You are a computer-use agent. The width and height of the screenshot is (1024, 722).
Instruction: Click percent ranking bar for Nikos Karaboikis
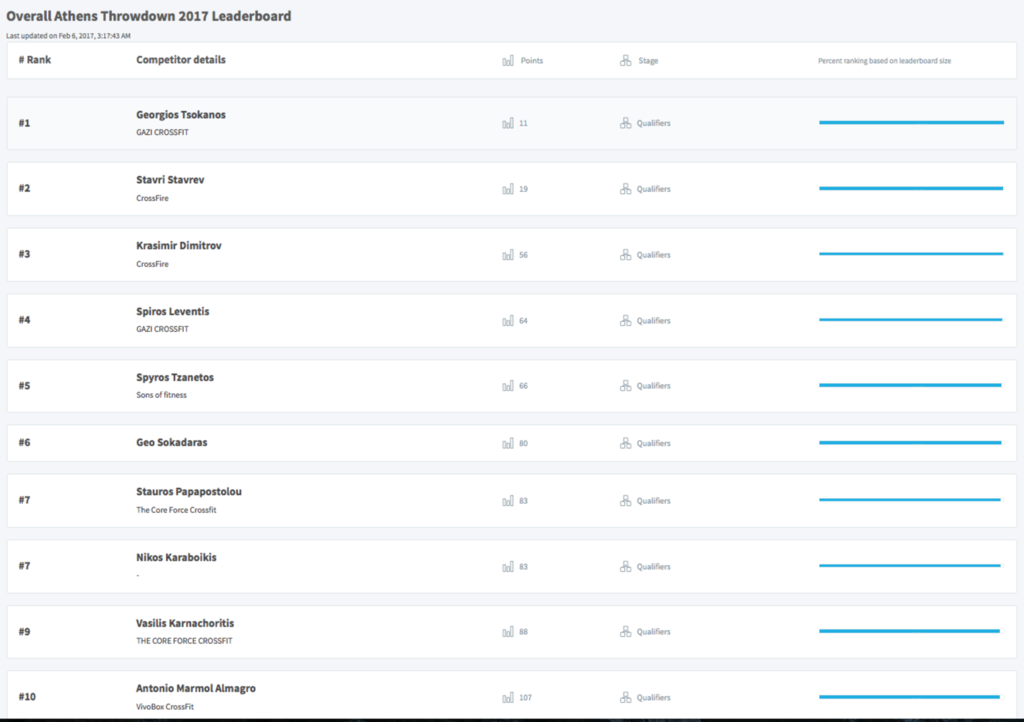910,566
